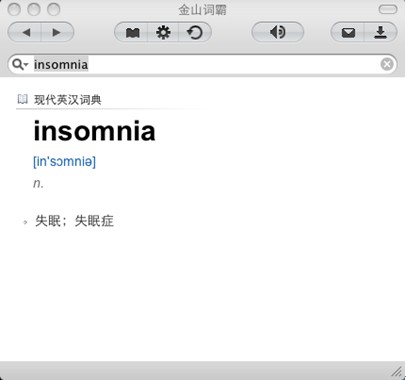Expand the magnifier search options dropdown
This screenshot has height=380, width=406.
(x=20, y=64)
